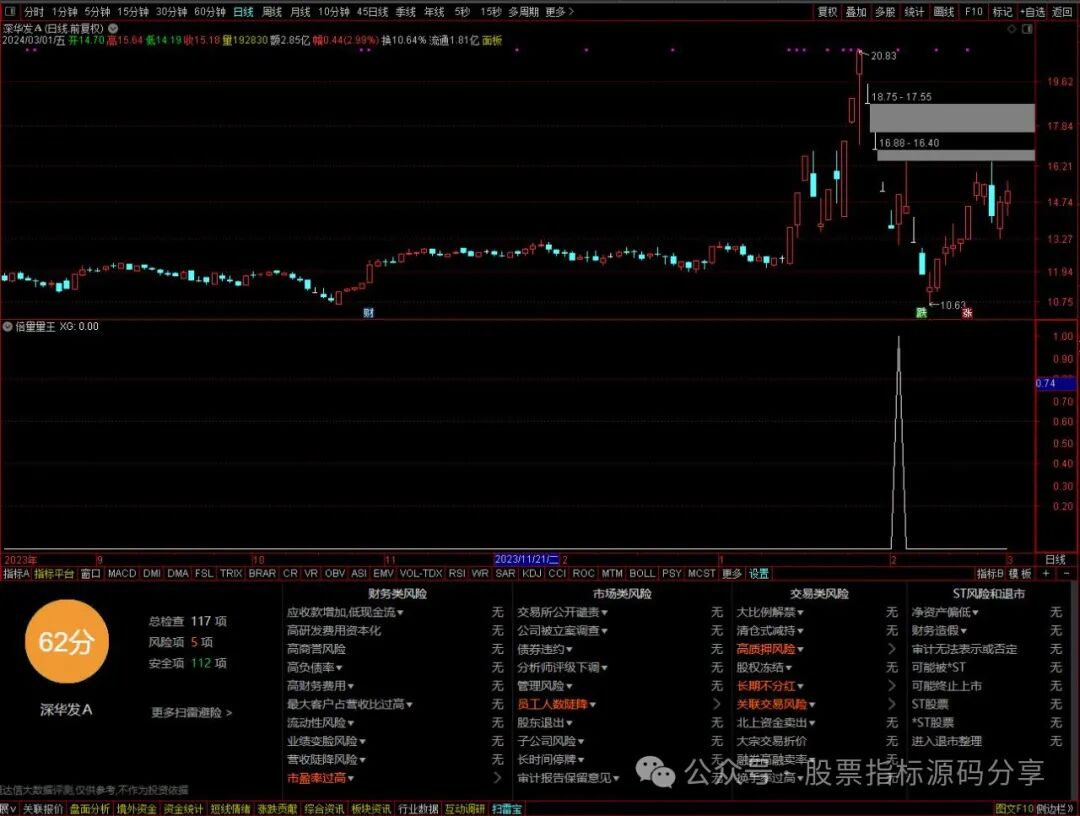The height and width of the screenshot is (816, 1080).
Task: Switch chart to 月线 monthly period
Action: 300,12
